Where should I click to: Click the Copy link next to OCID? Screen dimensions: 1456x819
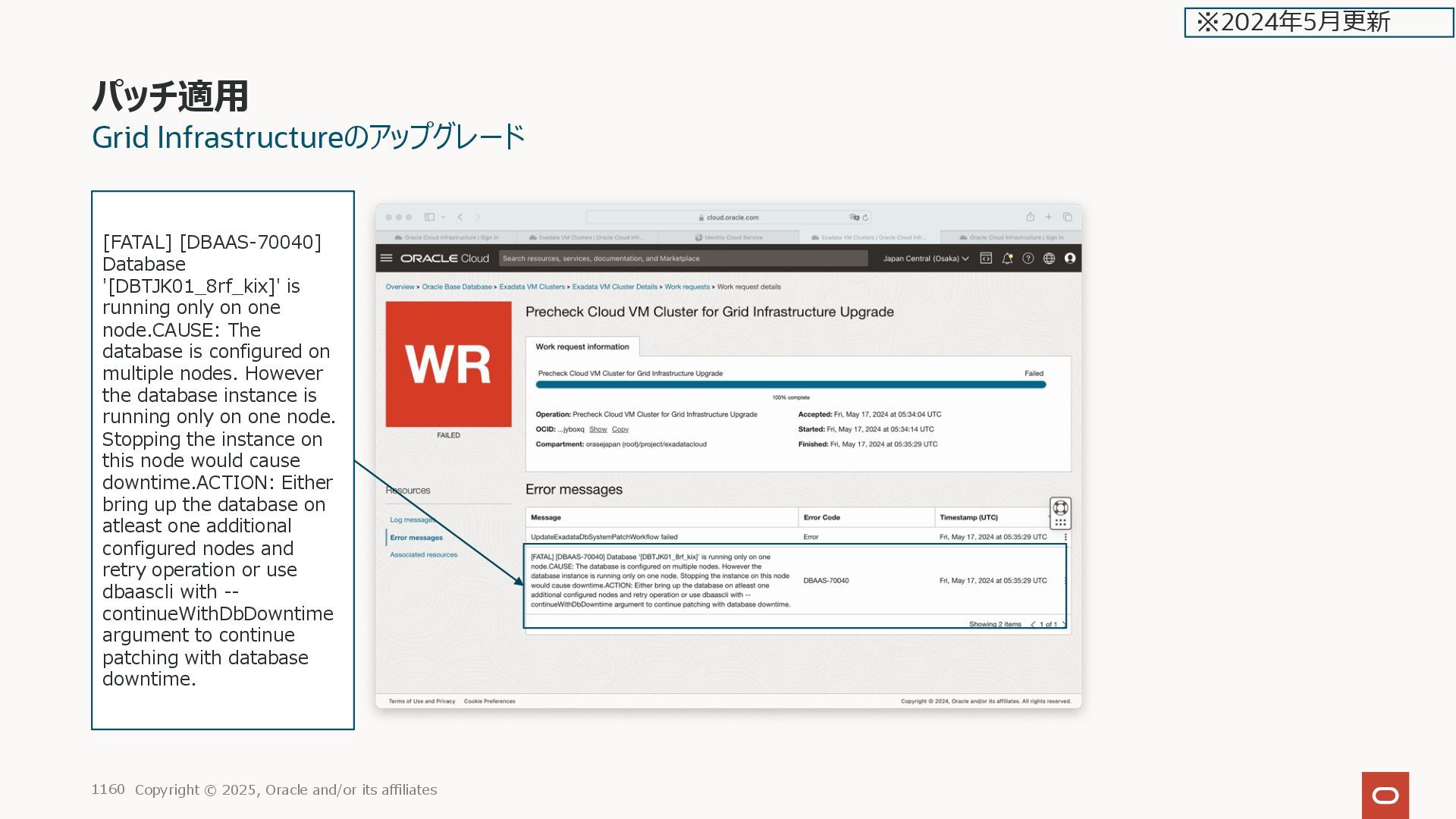click(620, 429)
